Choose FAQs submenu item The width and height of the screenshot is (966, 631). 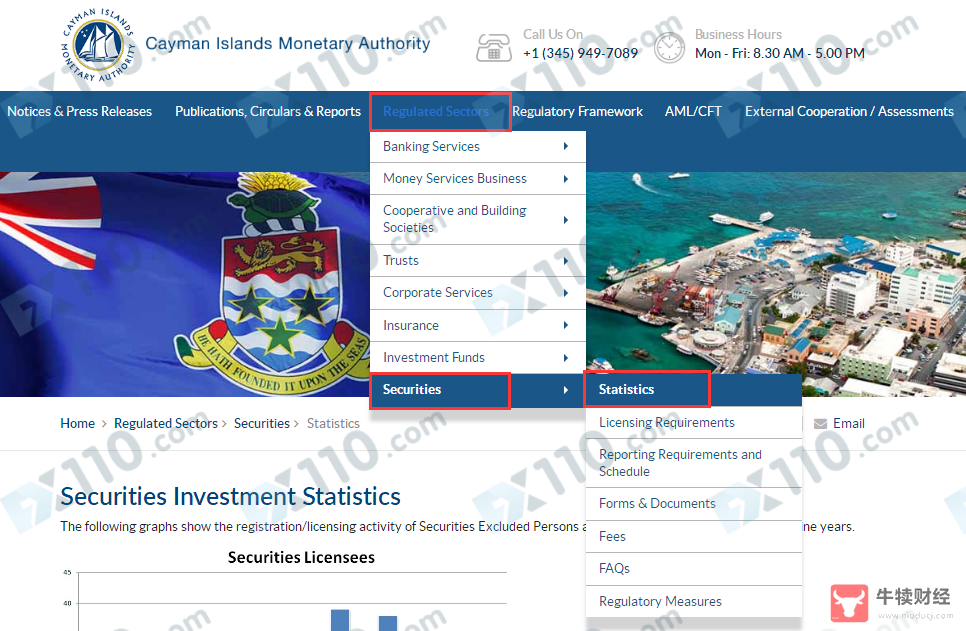pyautogui.click(x=694, y=568)
